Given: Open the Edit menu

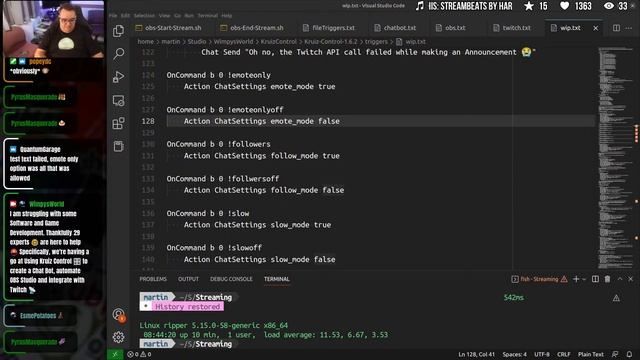Looking at the screenshot, I should [125, 16].
